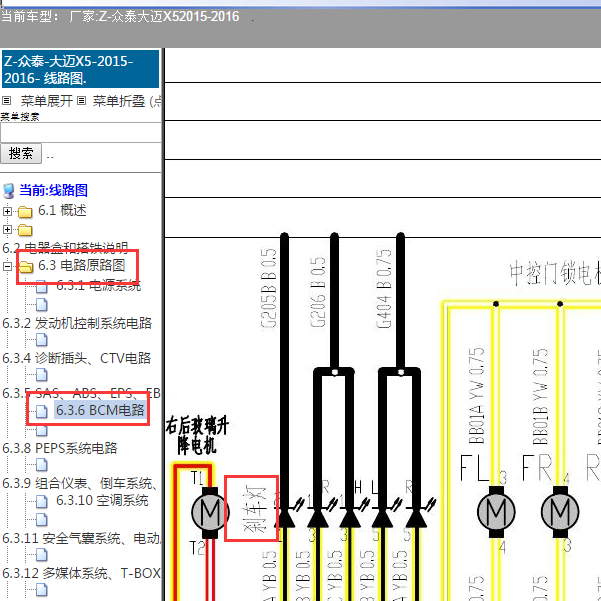Image resolution: width=601 pixels, height=601 pixels.
Task: Open 6.3.2 发动机控制系统电路 page
Action: 77,323
